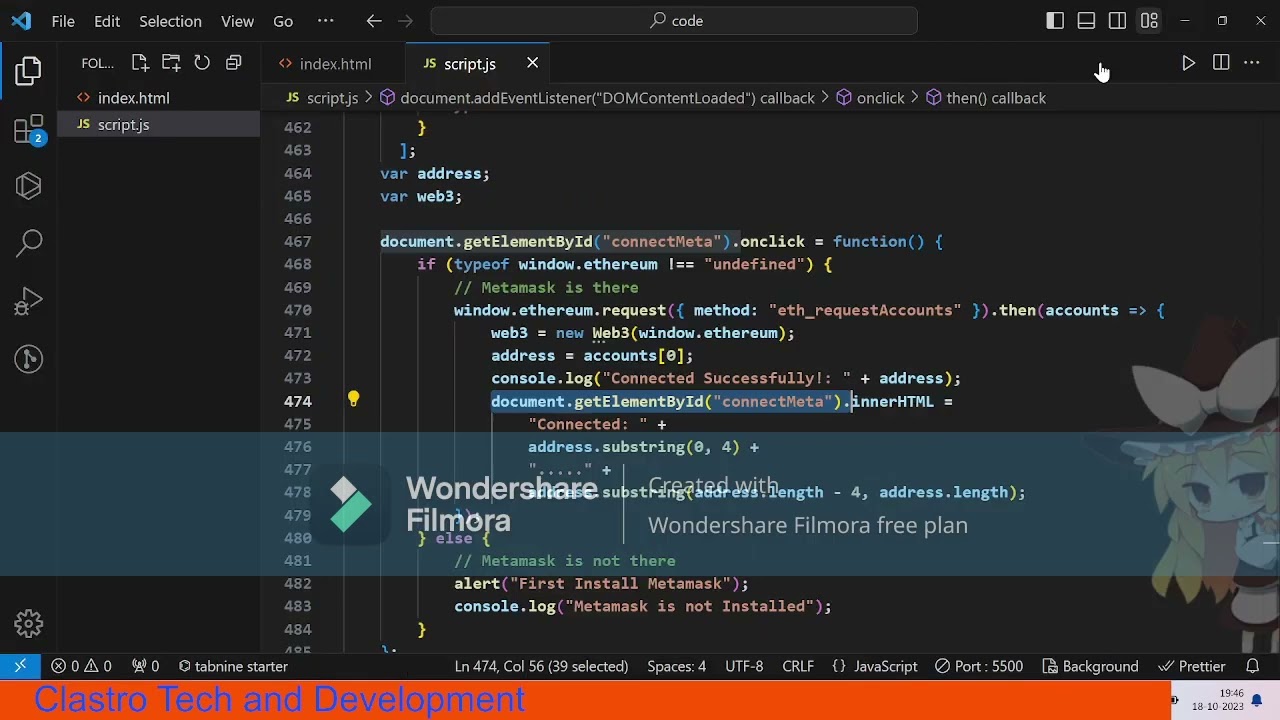Open the Go menu
This screenshot has width=1280, height=720.
click(283, 21)
